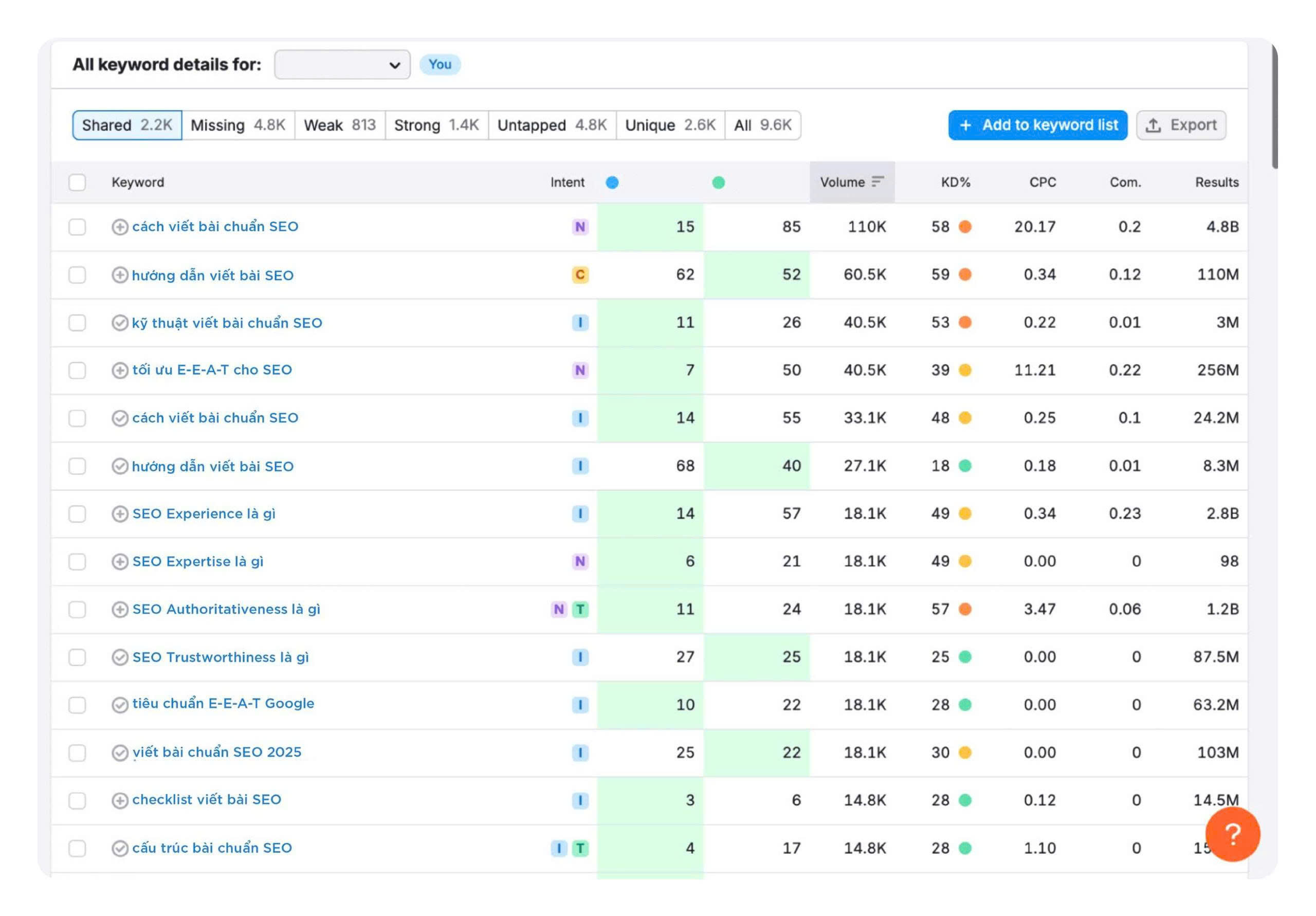Sort the table by KD% column

[955, 182]
